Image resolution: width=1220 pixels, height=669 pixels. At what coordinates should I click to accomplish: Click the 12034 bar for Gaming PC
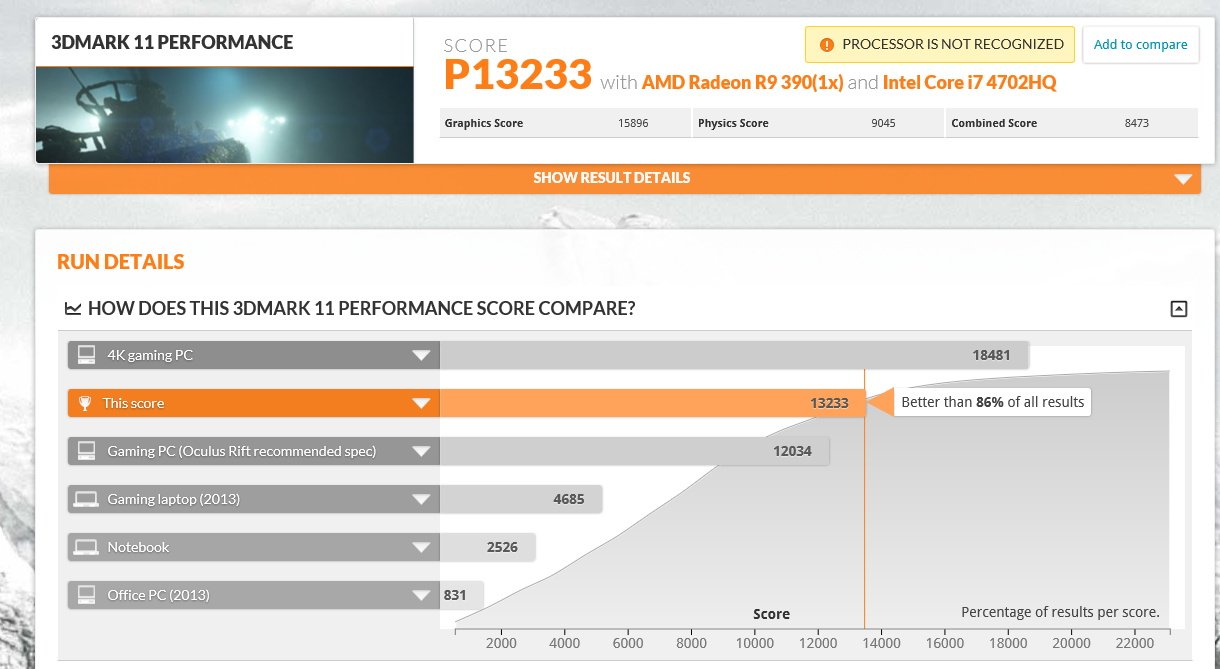(635, 451)
